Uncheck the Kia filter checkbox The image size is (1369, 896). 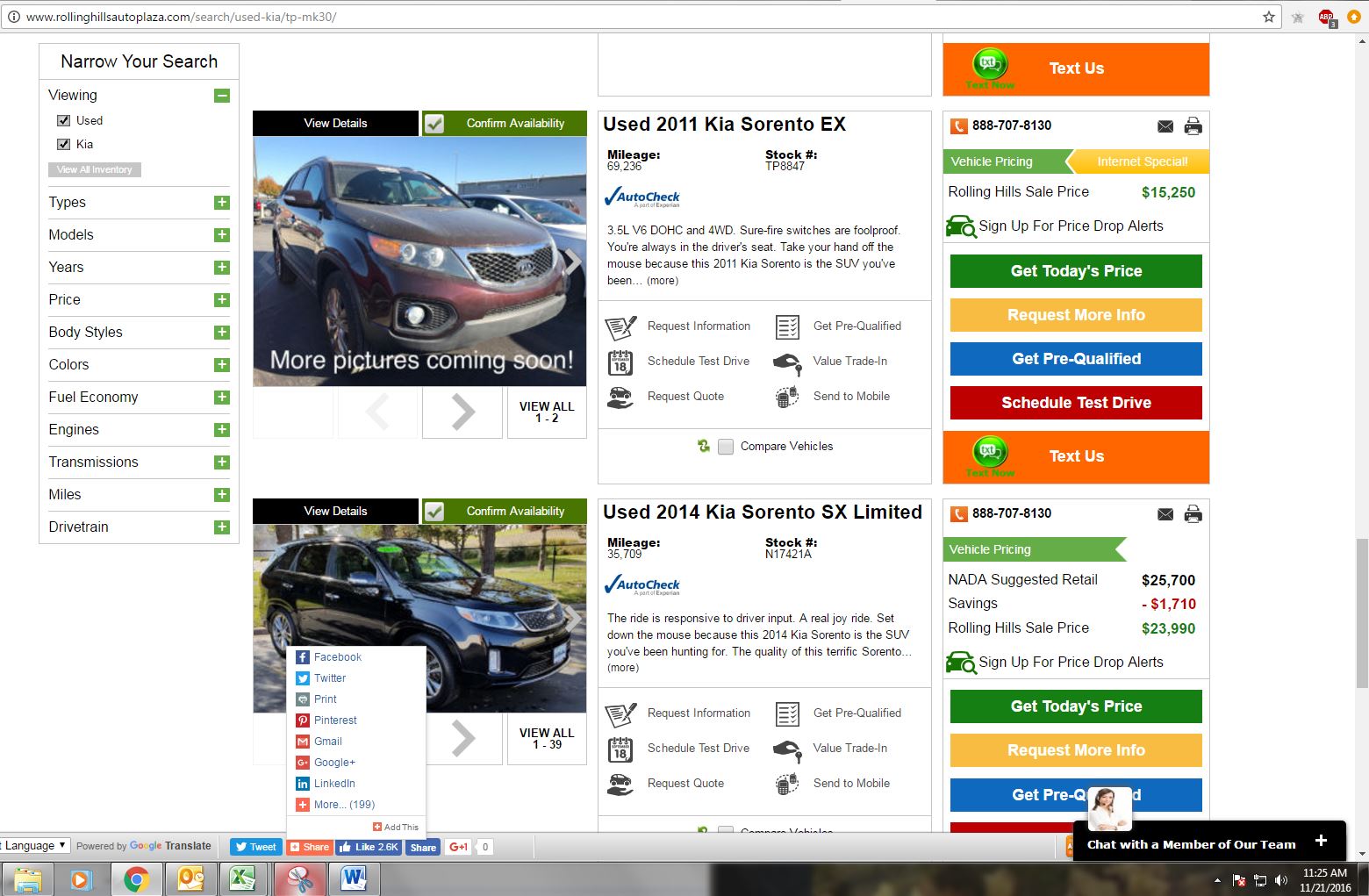coord(64,145)
